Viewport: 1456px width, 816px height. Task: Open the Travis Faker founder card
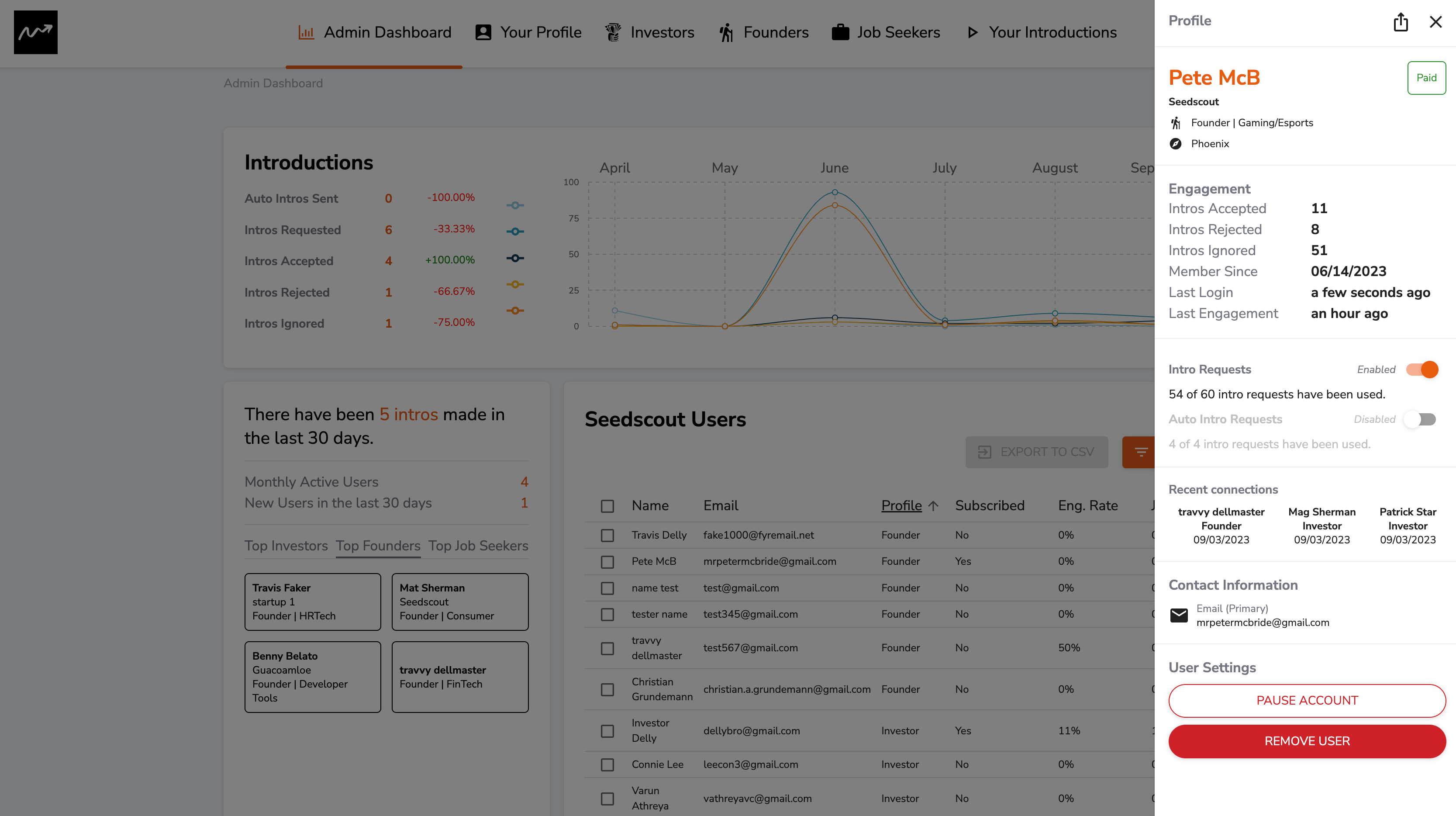(313, 602)
